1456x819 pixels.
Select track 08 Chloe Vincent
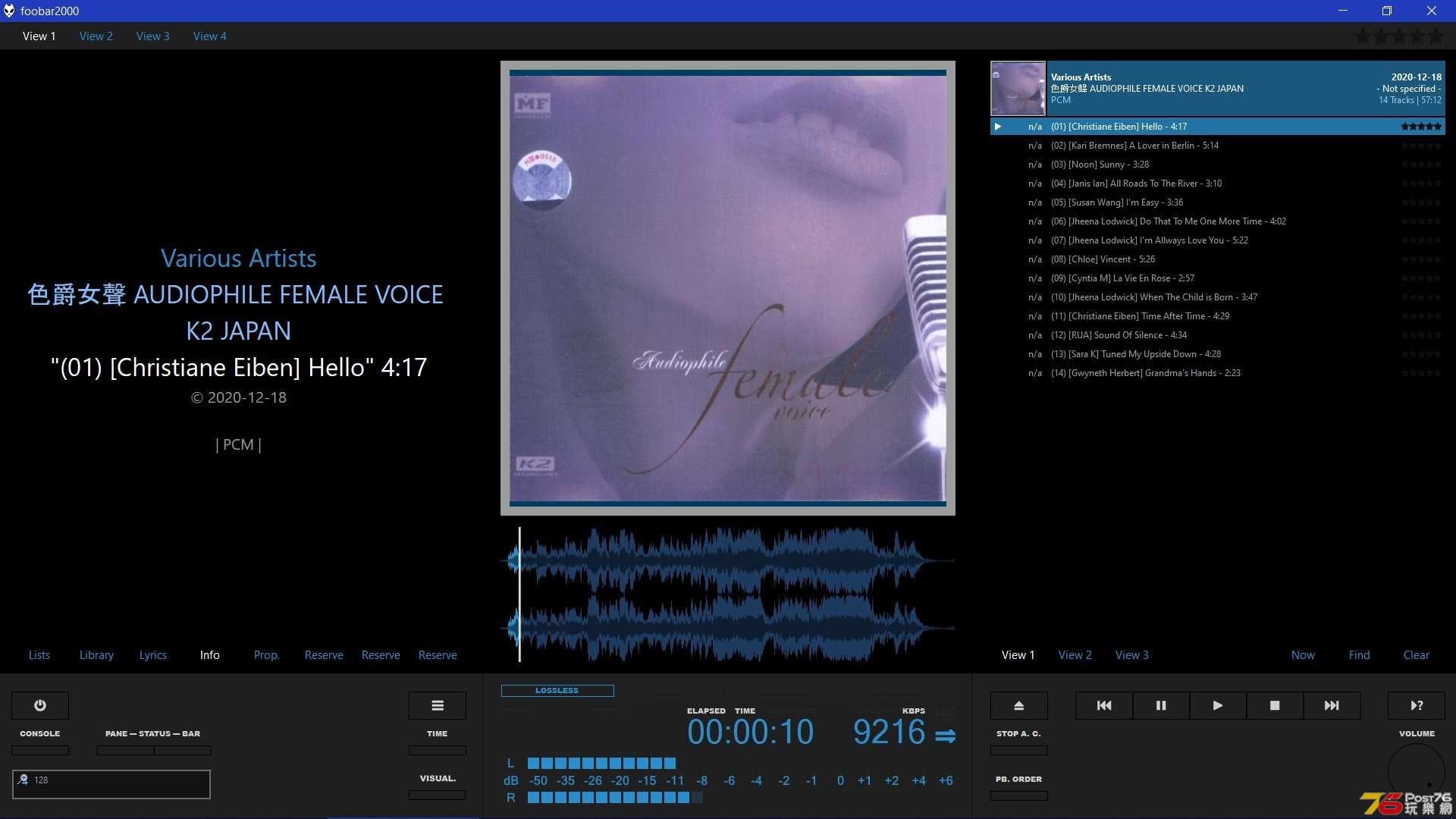pyautogui.click(x=1218, y=259)
